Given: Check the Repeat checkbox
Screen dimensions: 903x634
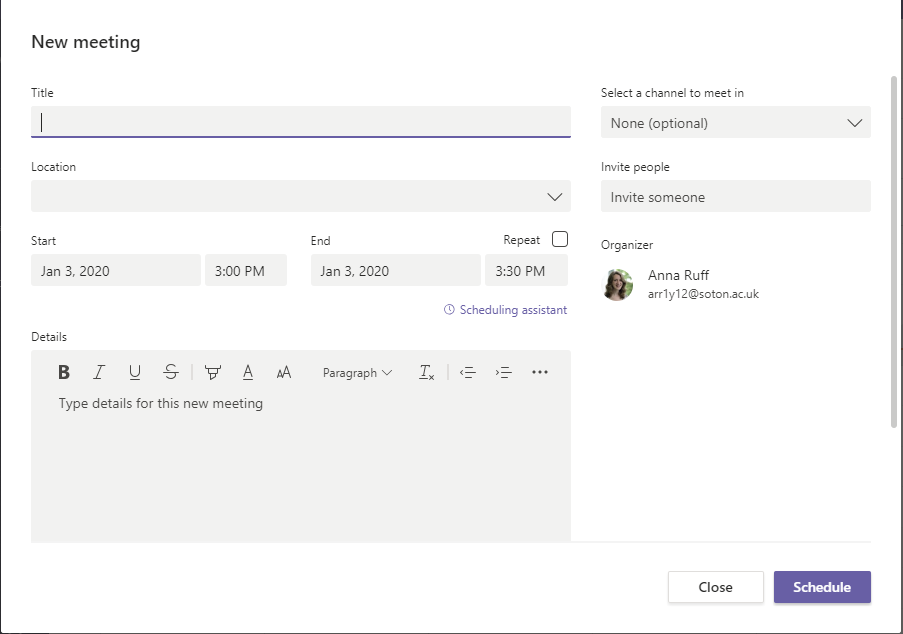Looking at the screenshot, I should (560, 239).
